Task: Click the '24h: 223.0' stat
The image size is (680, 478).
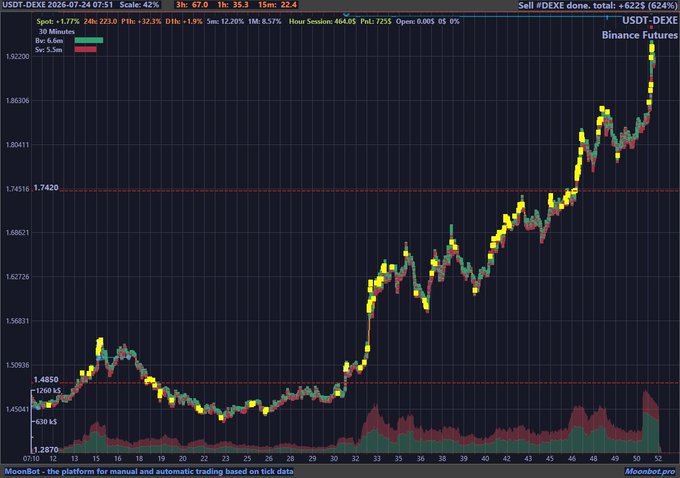Action: pos(100,21)
